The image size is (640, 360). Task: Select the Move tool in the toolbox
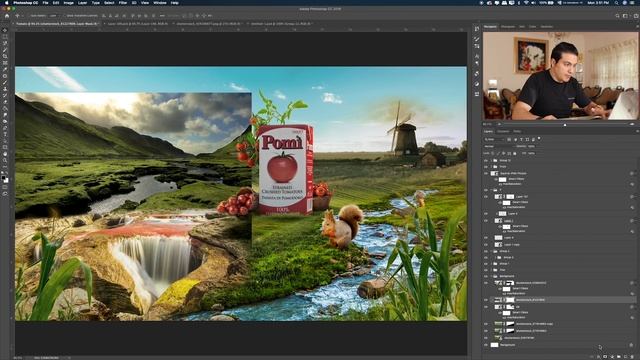[5, 30]
